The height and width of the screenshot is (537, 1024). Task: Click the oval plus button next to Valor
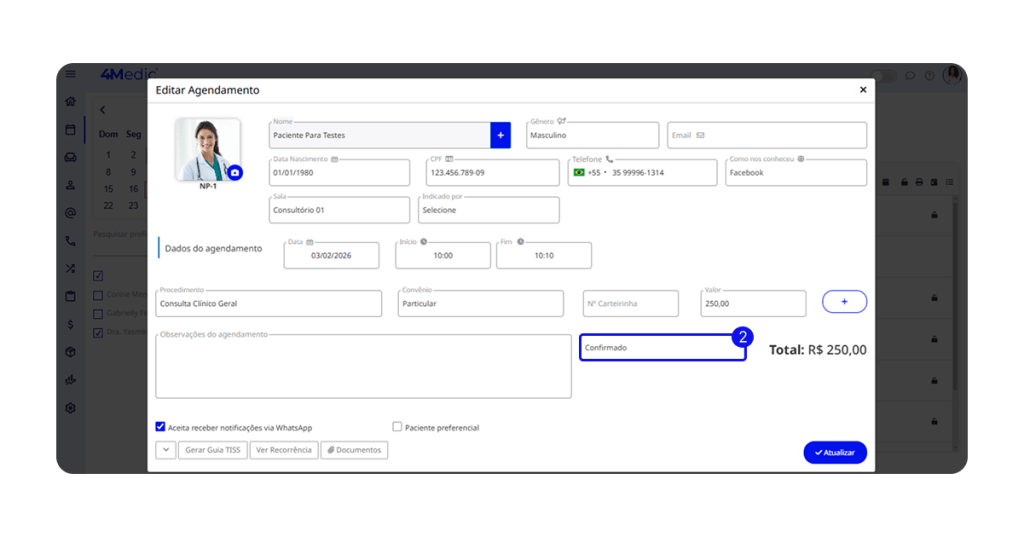844,302
